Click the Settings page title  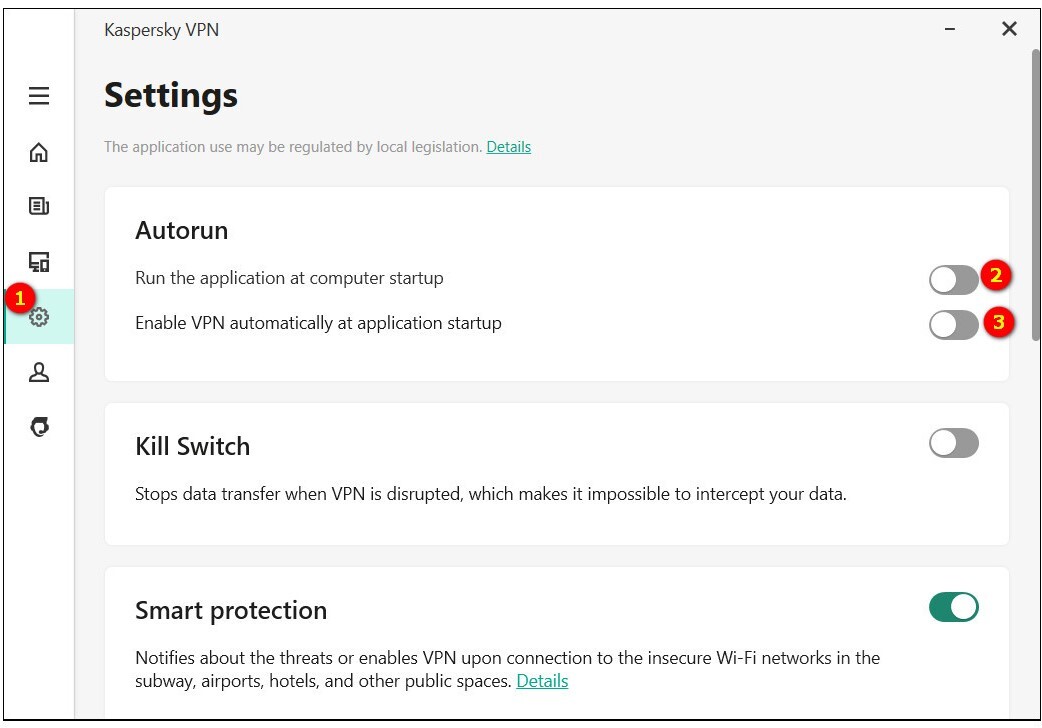(171, 96)
